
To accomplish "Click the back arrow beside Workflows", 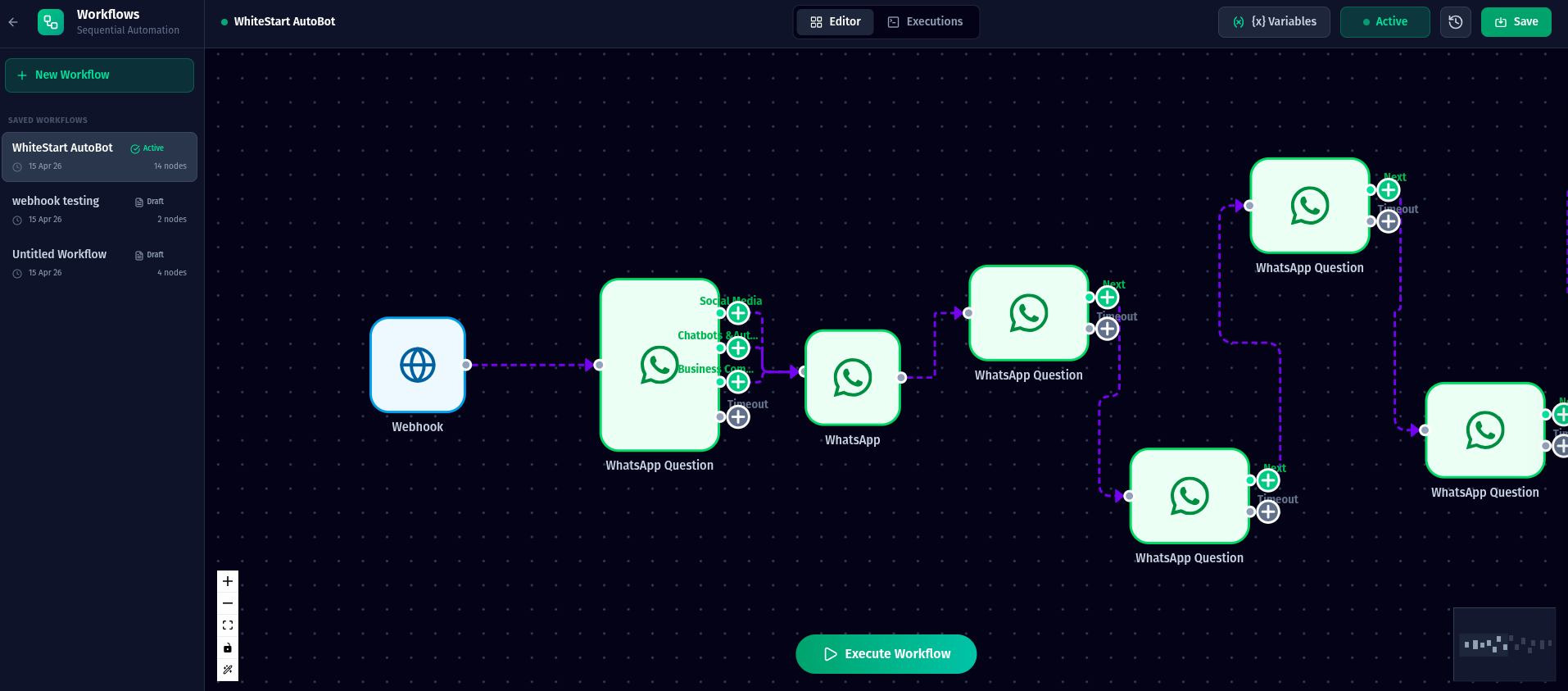I will coord(13,22).
